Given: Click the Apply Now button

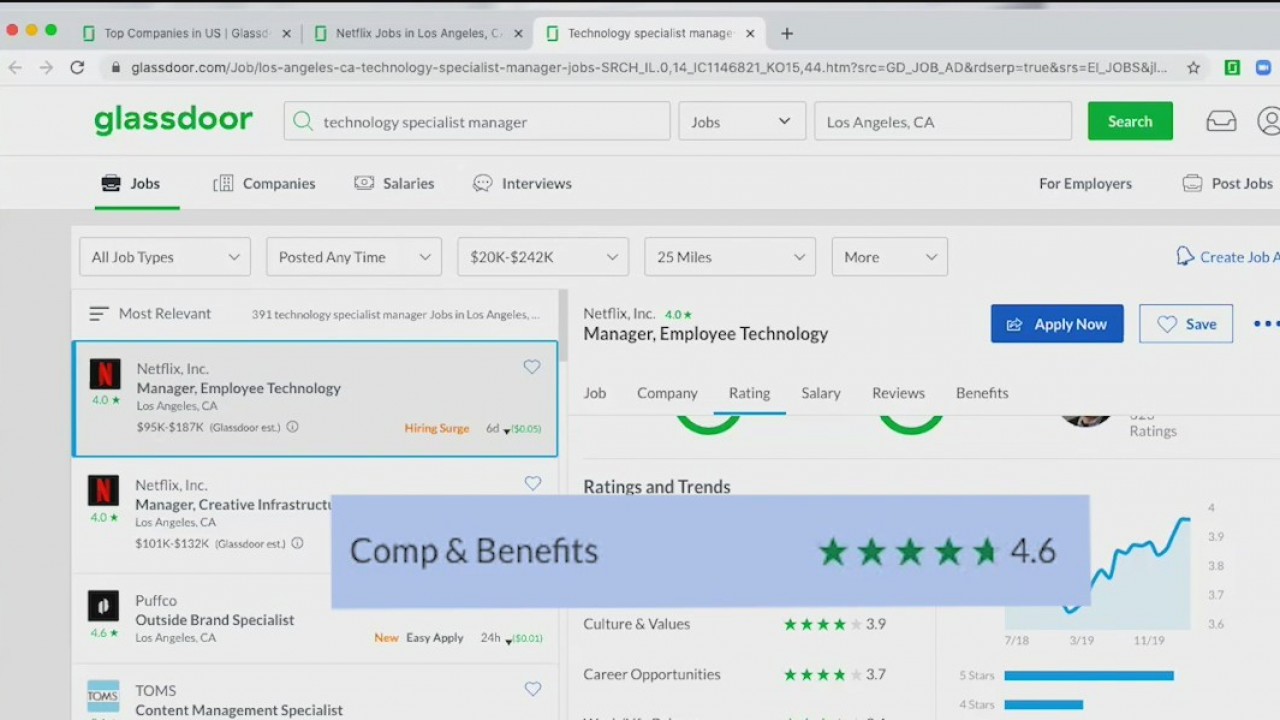Looking at the screenshot, I should (x=1057, y=324).
